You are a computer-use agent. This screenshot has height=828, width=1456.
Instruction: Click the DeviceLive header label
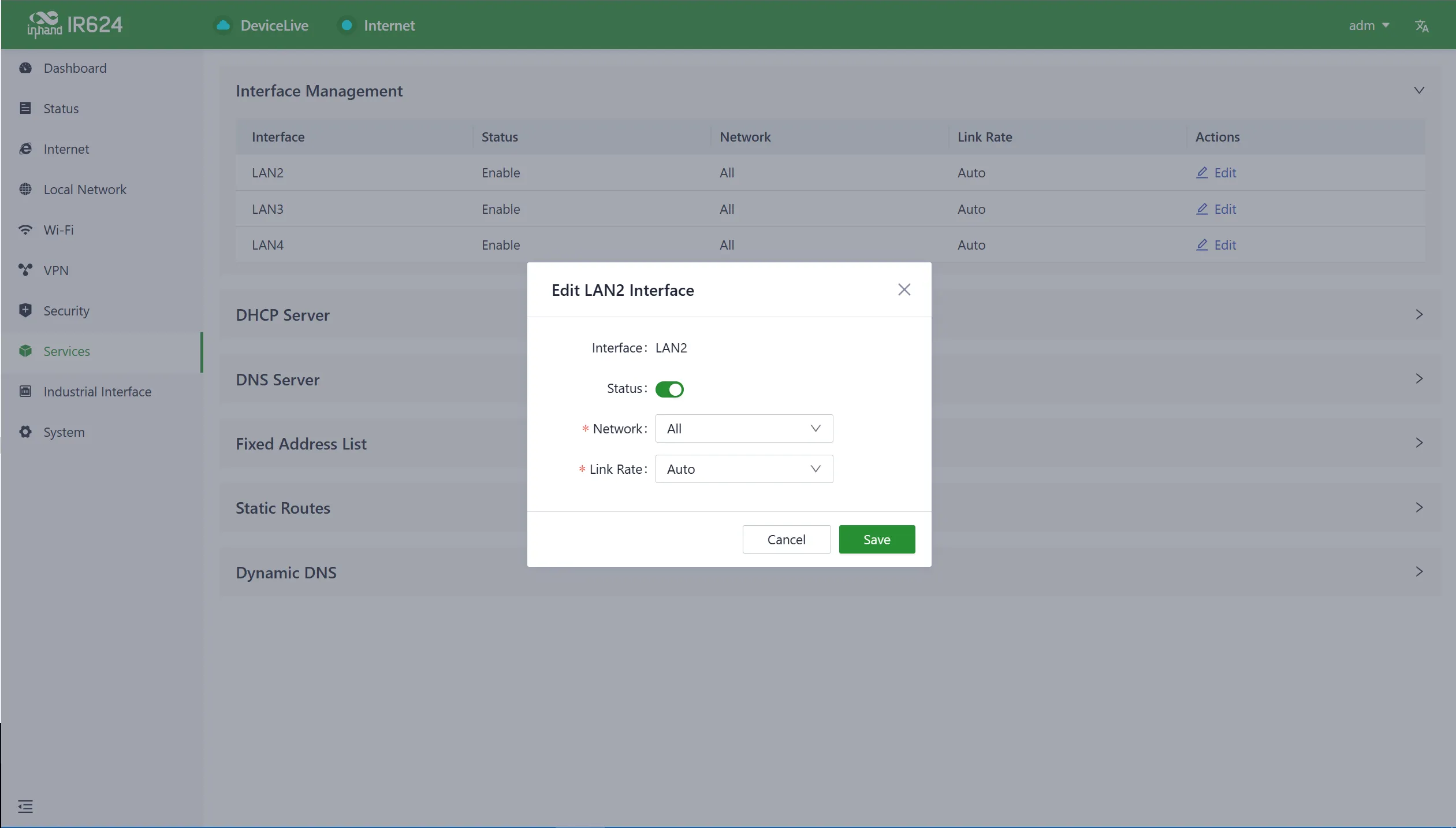274,25
